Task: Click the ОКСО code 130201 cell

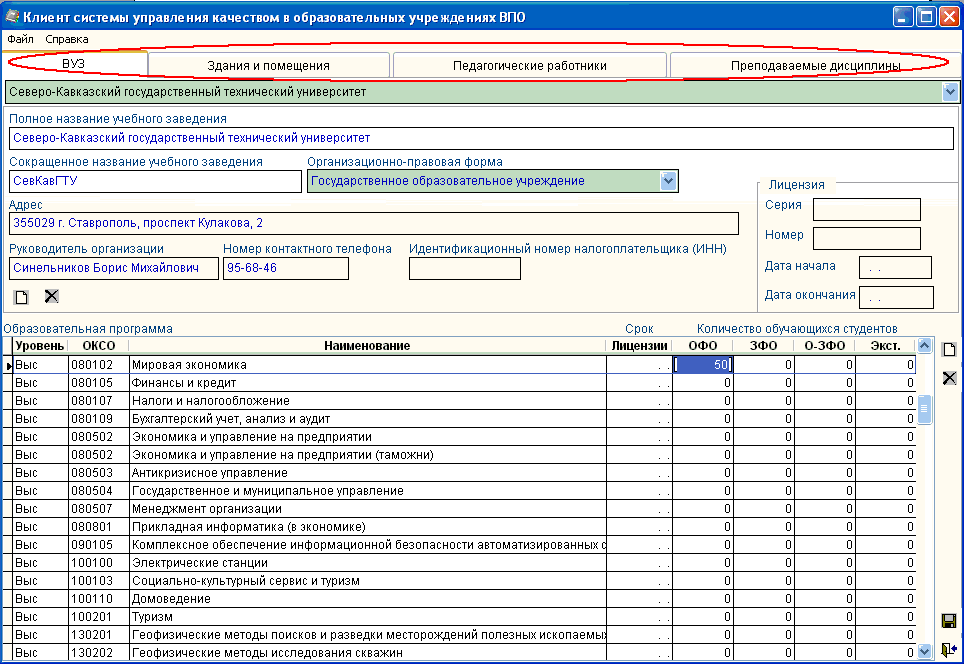Action: (x=98, y=634)
